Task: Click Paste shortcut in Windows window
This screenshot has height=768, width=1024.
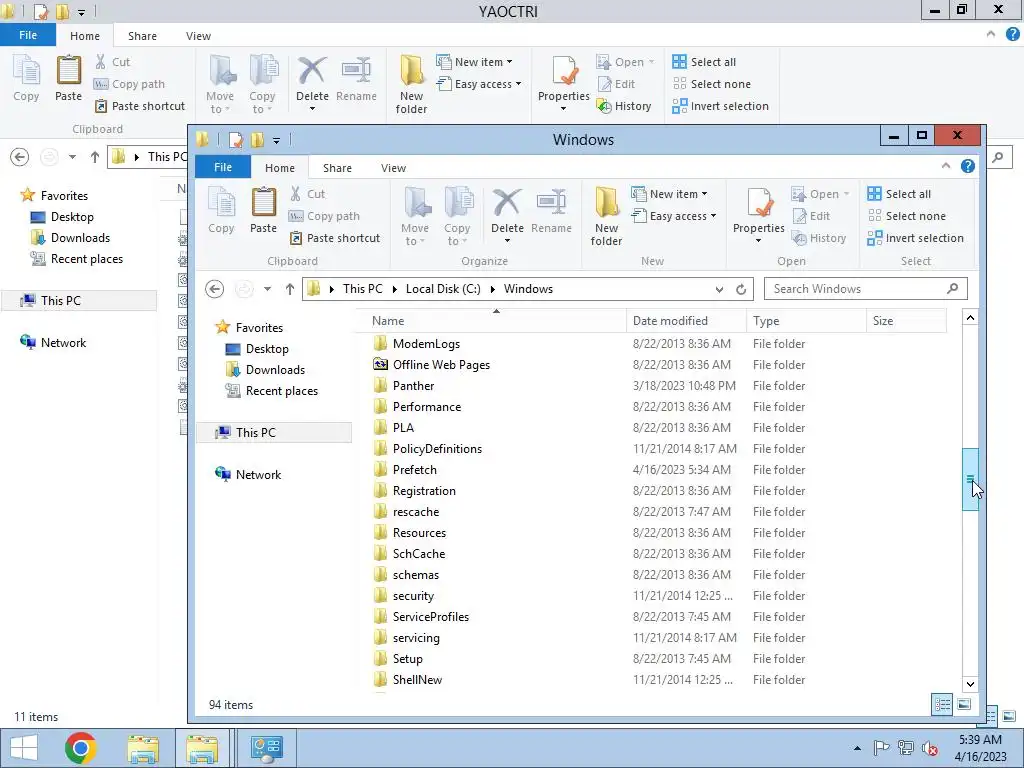Action: click(334, 238)
